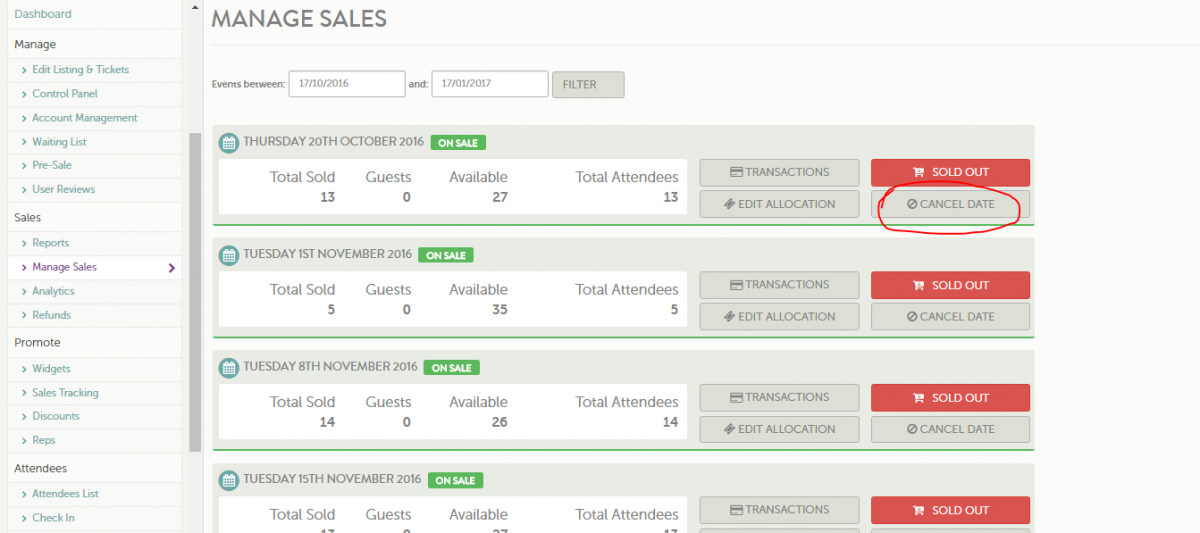1200x533 pixels.
Task: Click the start date field 17/10/2016
Action: [x=346, y=84]
